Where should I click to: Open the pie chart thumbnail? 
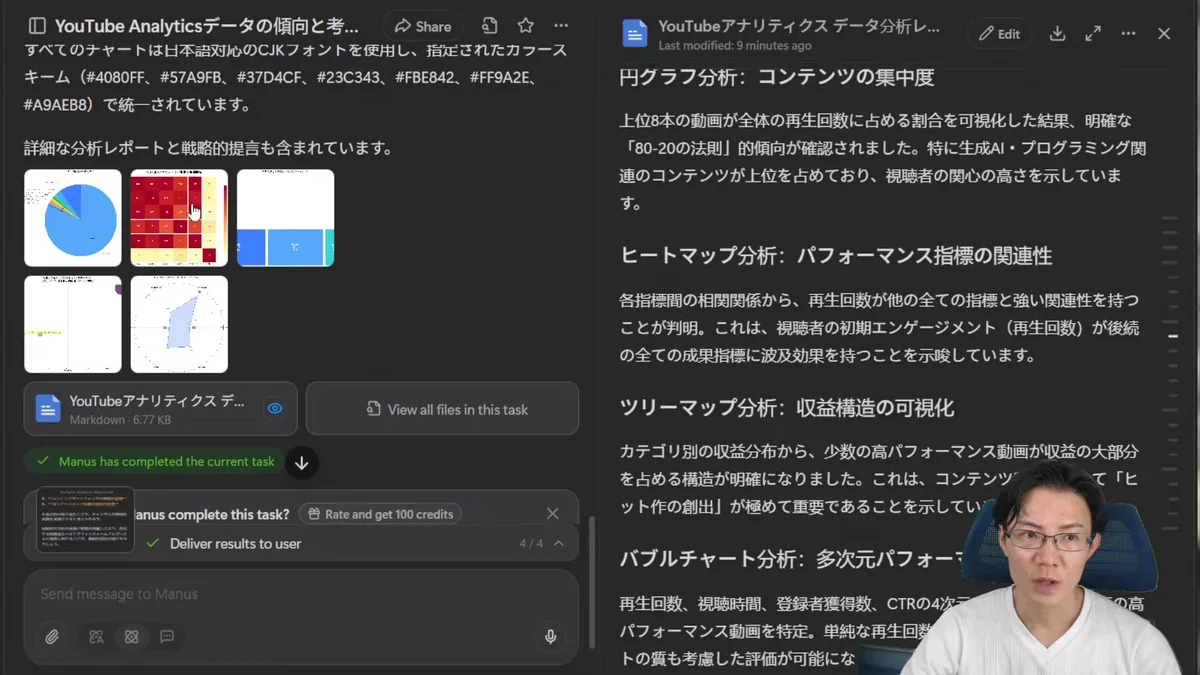point(73,218)
